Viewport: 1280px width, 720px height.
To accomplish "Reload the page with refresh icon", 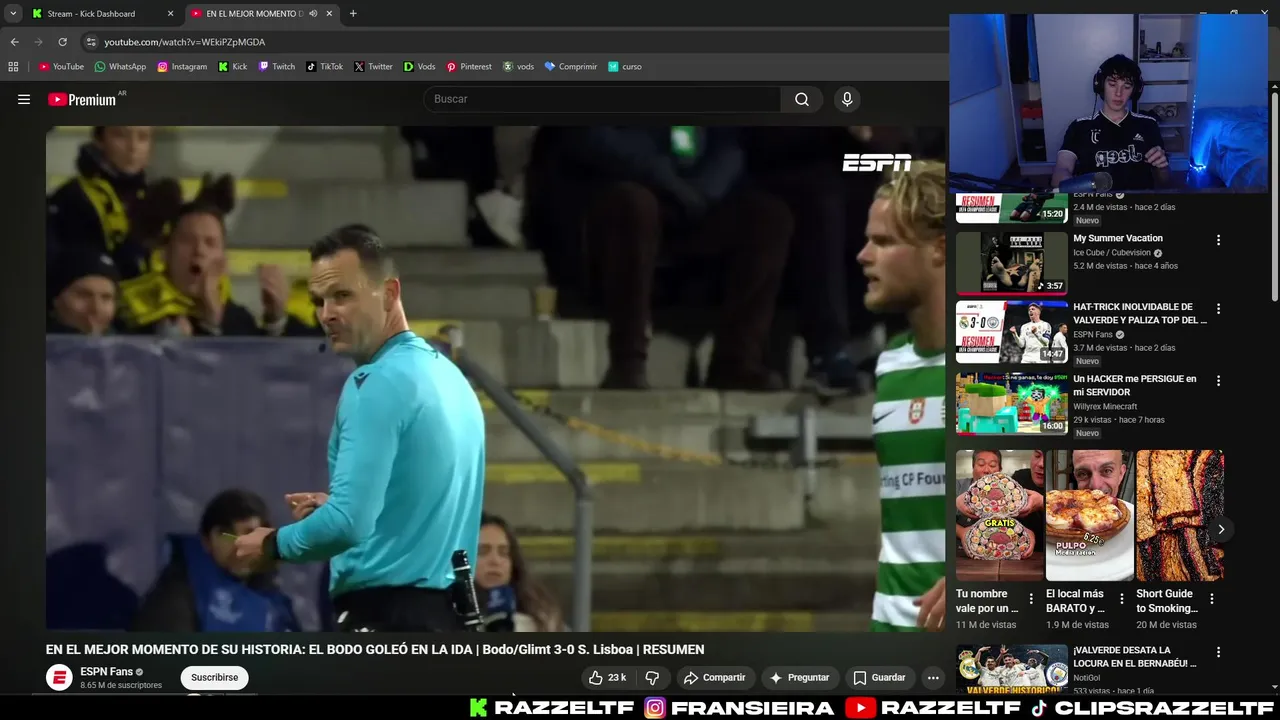I will coord(62,42).
